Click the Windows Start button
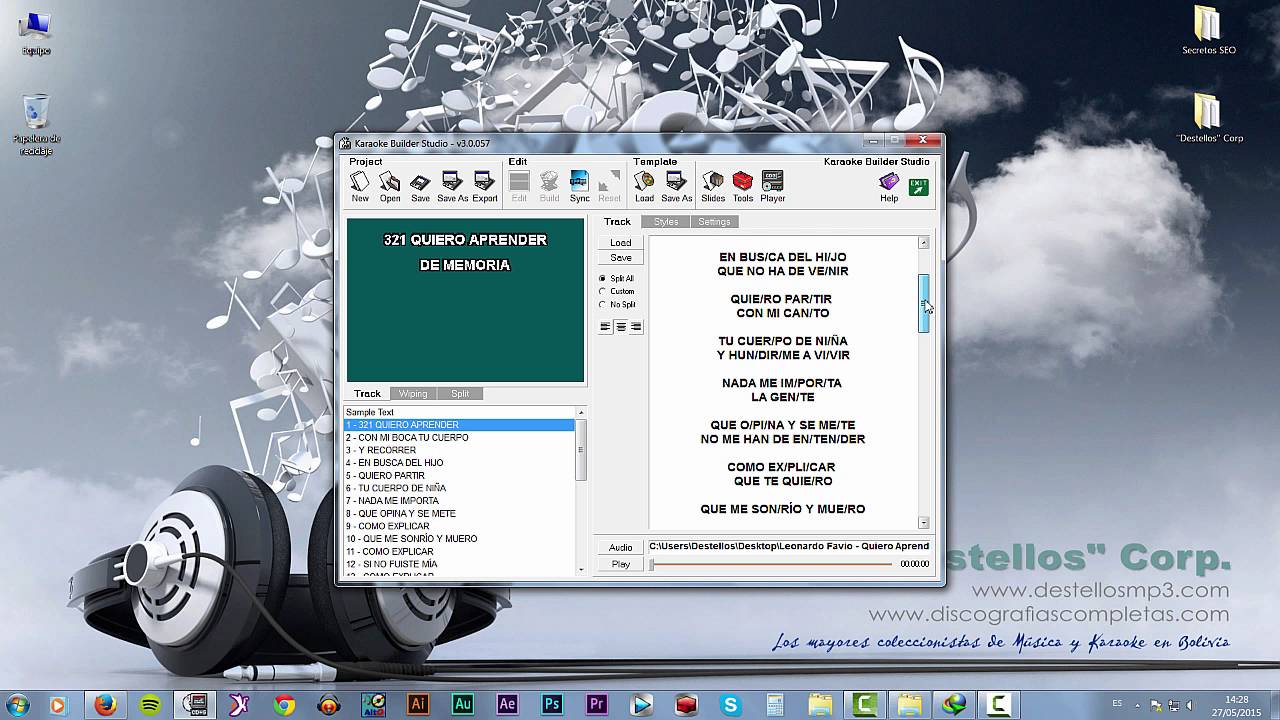This screenshot has height=720, width=1280. coord(18,705)
